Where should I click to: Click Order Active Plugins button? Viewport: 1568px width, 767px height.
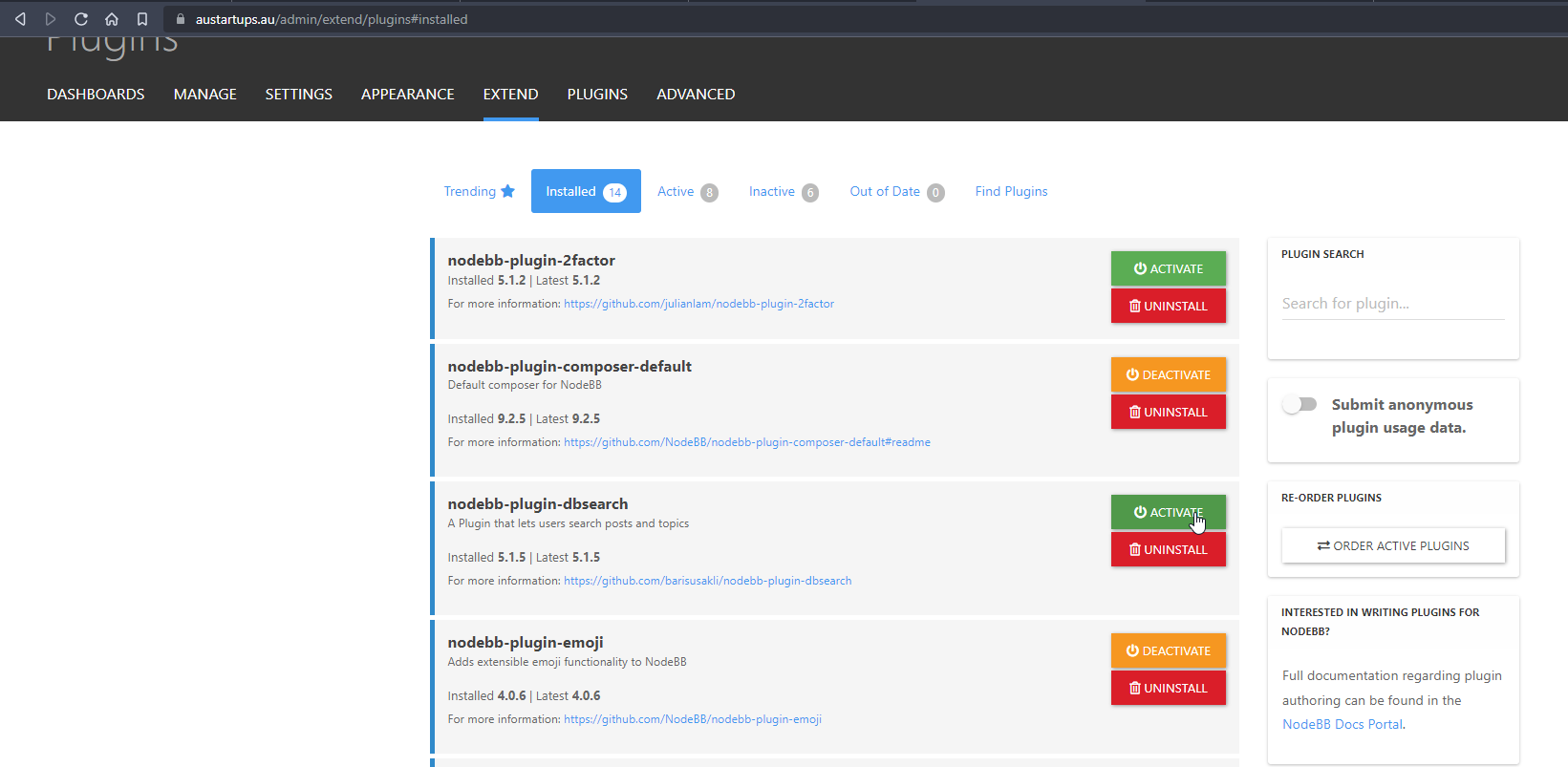click(x=1392, y=545)
